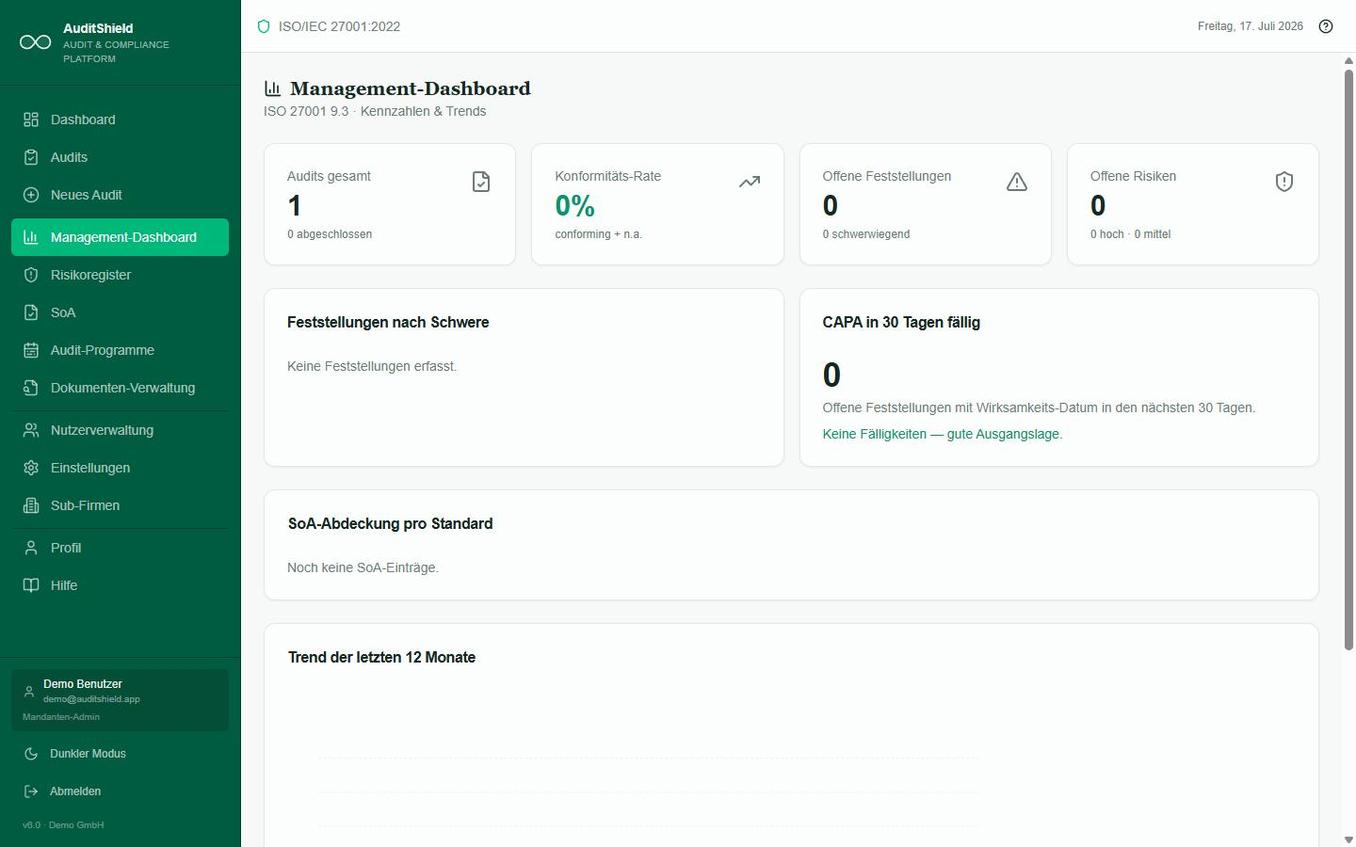Screen dimensions: 1356x847
Task: Click the Audits gesamt card value 1
Action: coord(294,206)
